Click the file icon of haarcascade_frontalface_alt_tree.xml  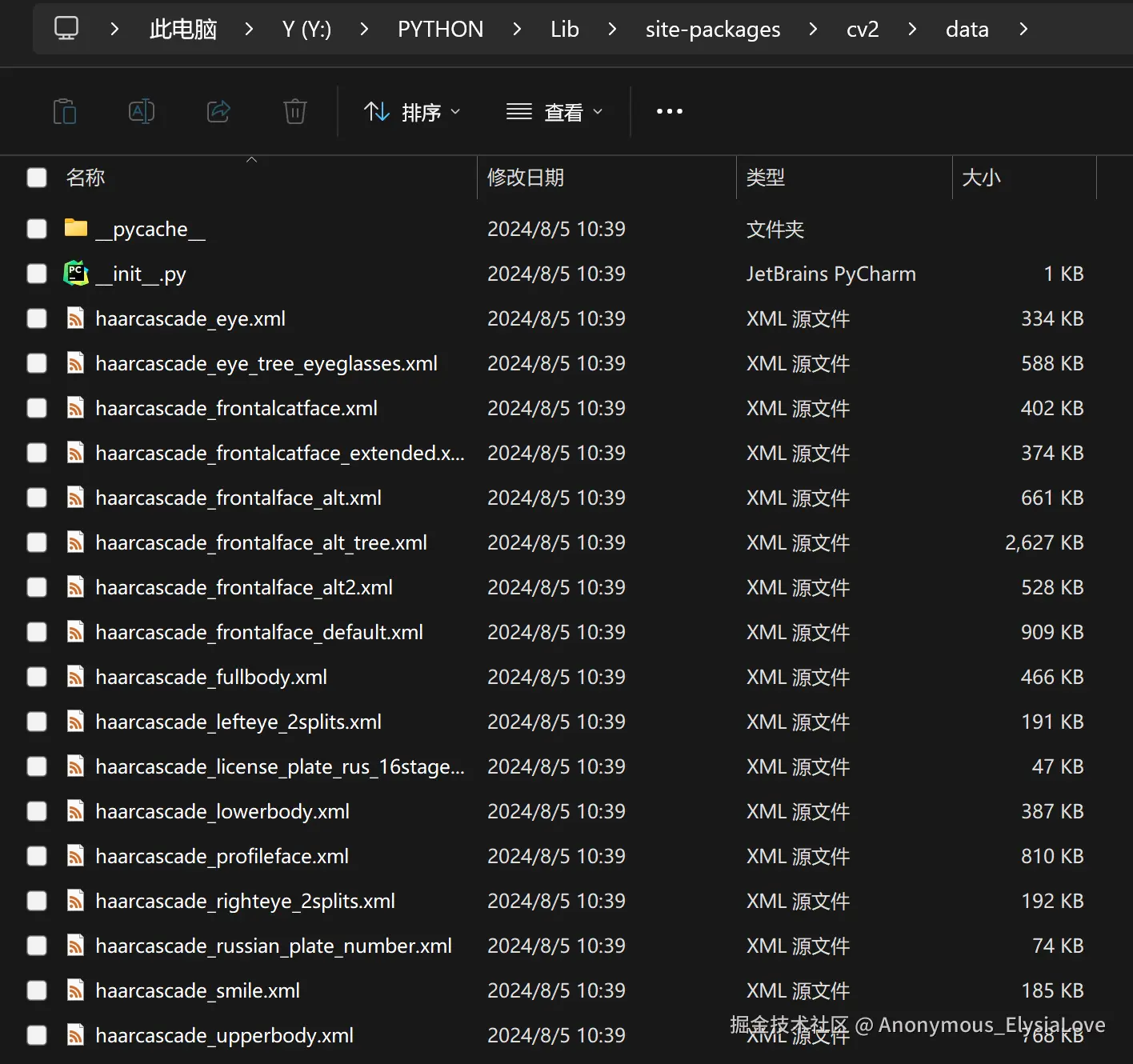(x=75, y=542)
